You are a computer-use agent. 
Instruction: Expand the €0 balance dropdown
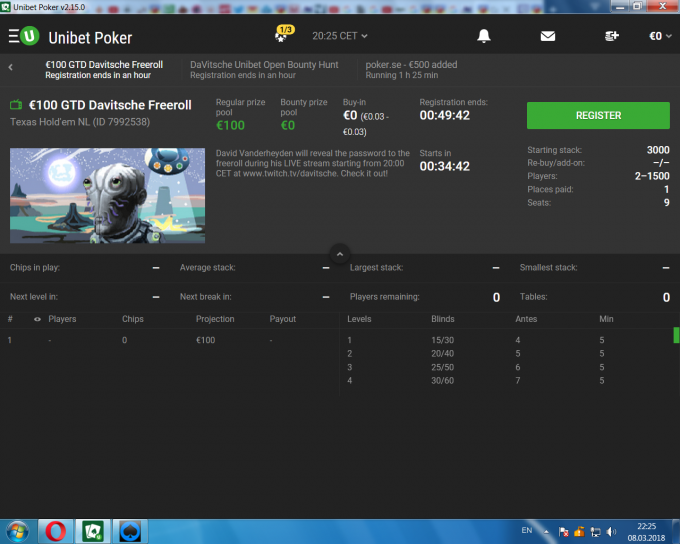click(x=660, y=36)
